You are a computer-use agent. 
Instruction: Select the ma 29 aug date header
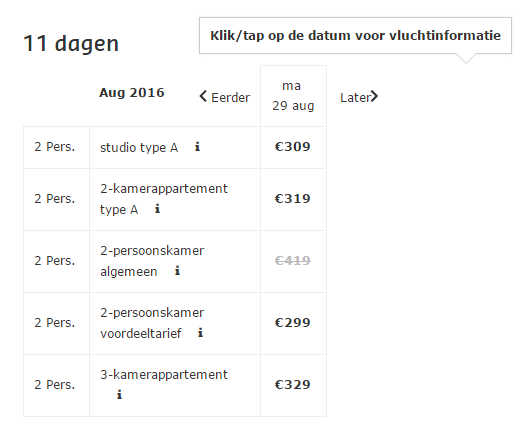[x=293, y=96]
